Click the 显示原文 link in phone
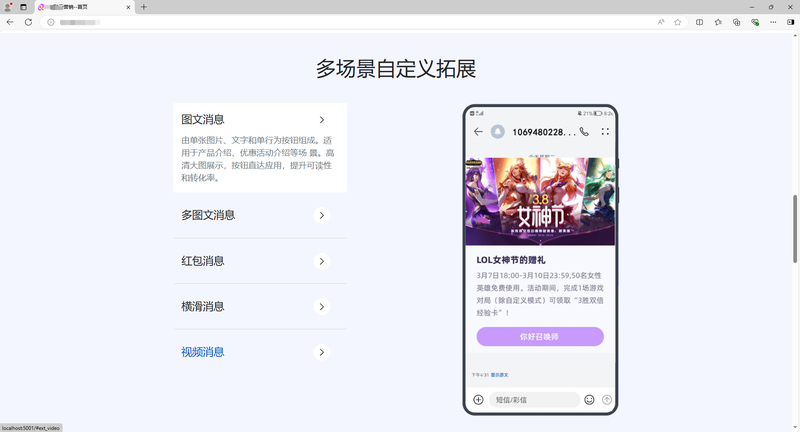800x432 pixels. 499,375
